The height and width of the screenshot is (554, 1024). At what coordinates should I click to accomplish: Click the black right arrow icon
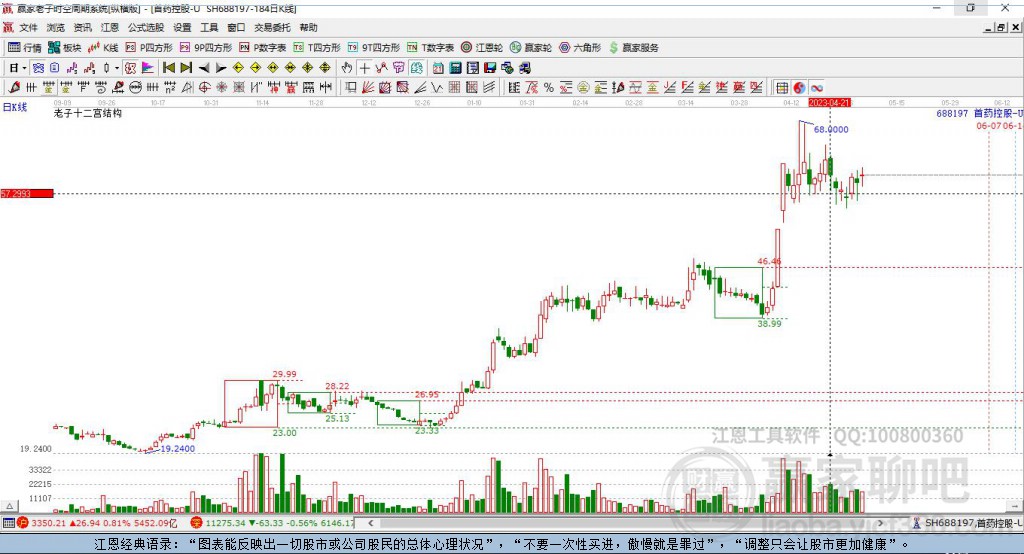(x=221, y=68)
